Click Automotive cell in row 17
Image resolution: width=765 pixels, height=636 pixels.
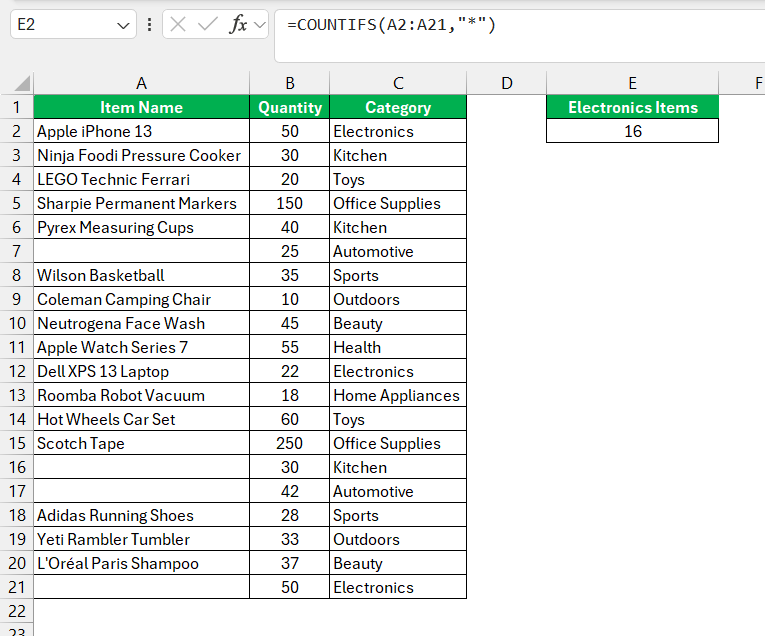click(398, 491)
